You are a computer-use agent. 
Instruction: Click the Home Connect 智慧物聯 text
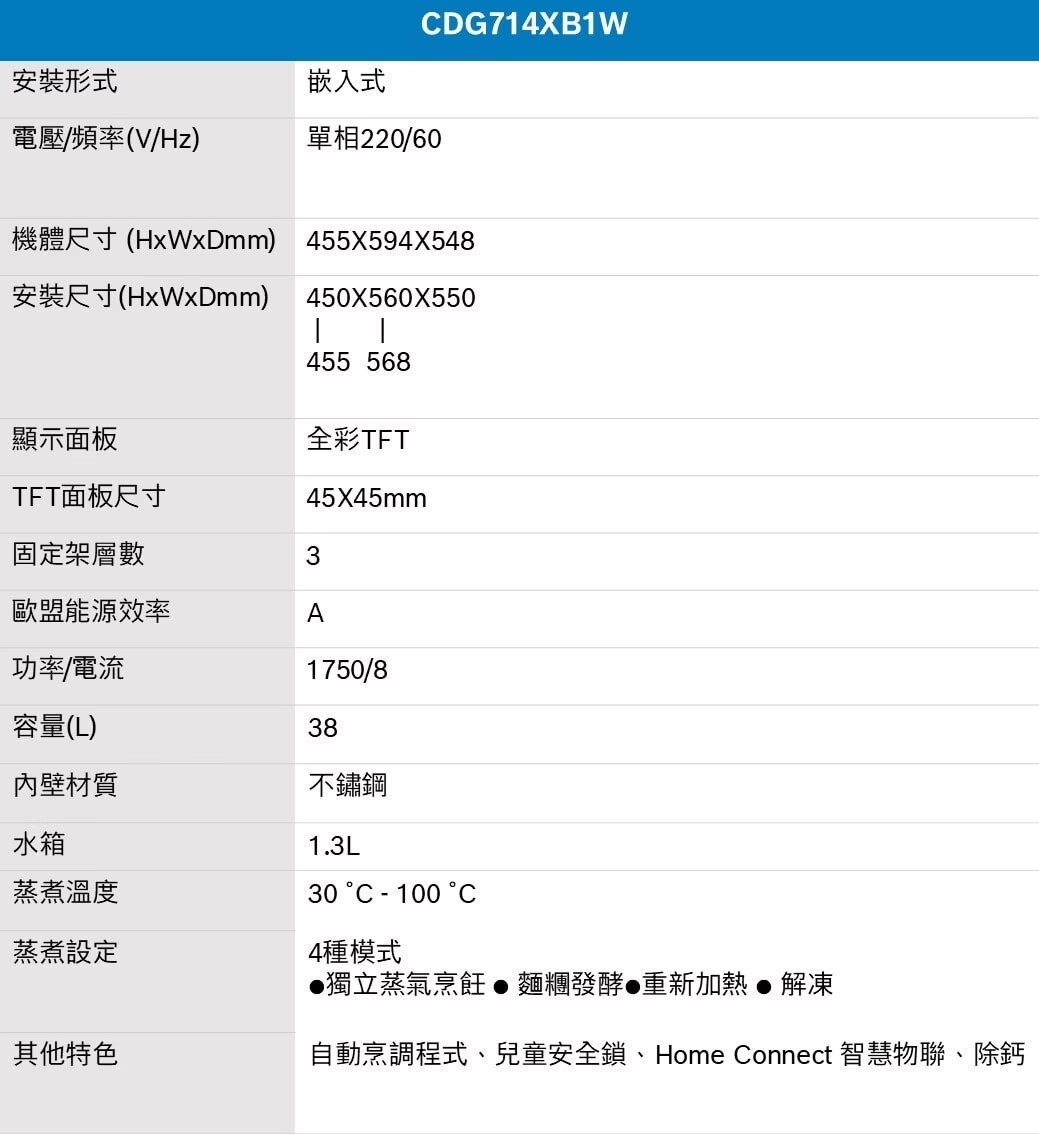tap(800, 1054)
